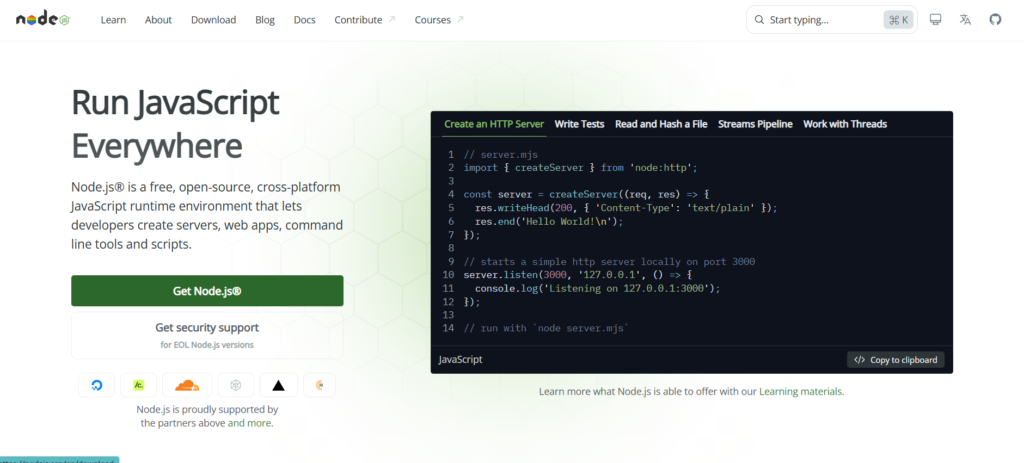Open the Learn navigation link
This screenshot has height=463, width=1024.
[x=113, y=20]
